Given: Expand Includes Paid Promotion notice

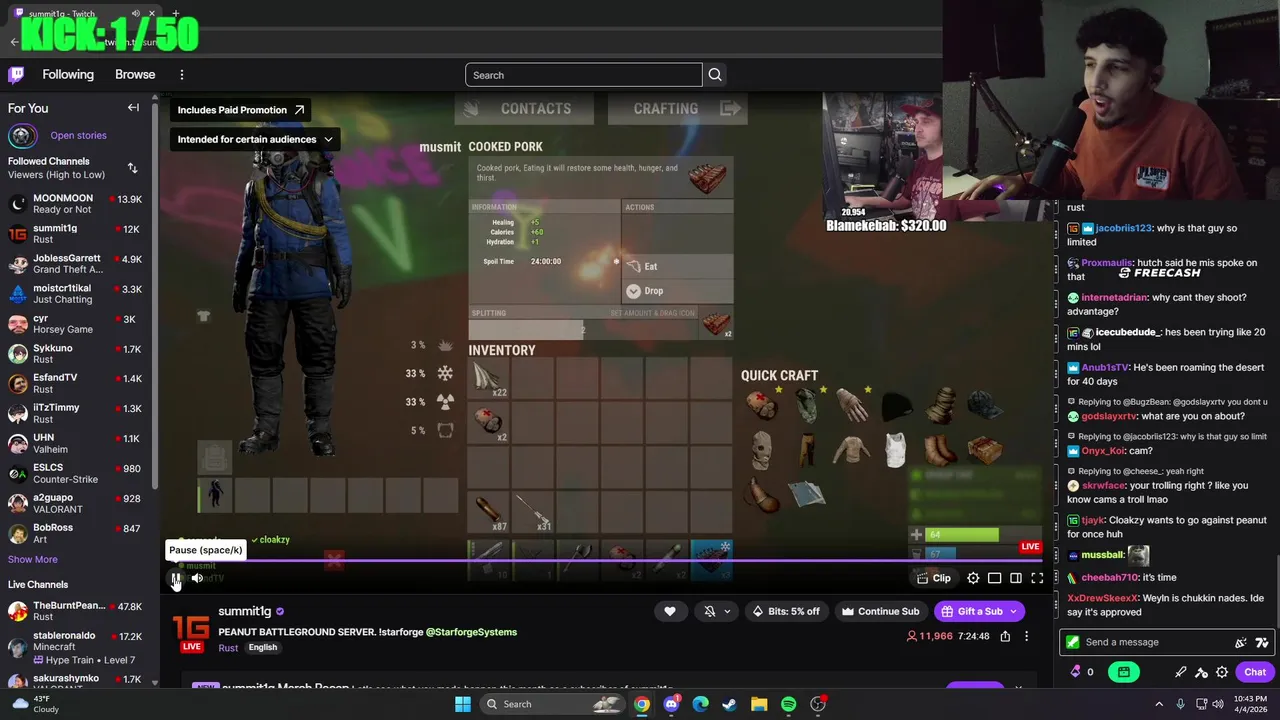Looking at the screenshot, I should [x=241, y=110].
